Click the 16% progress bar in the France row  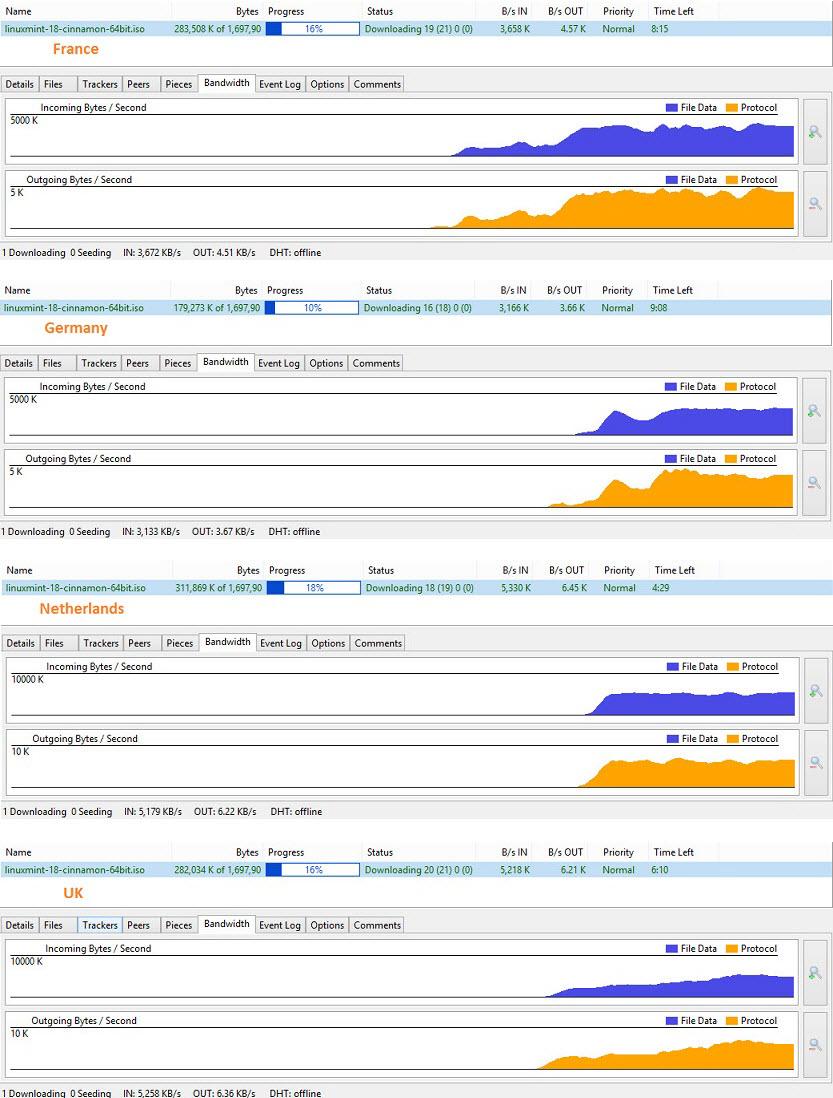313,29
